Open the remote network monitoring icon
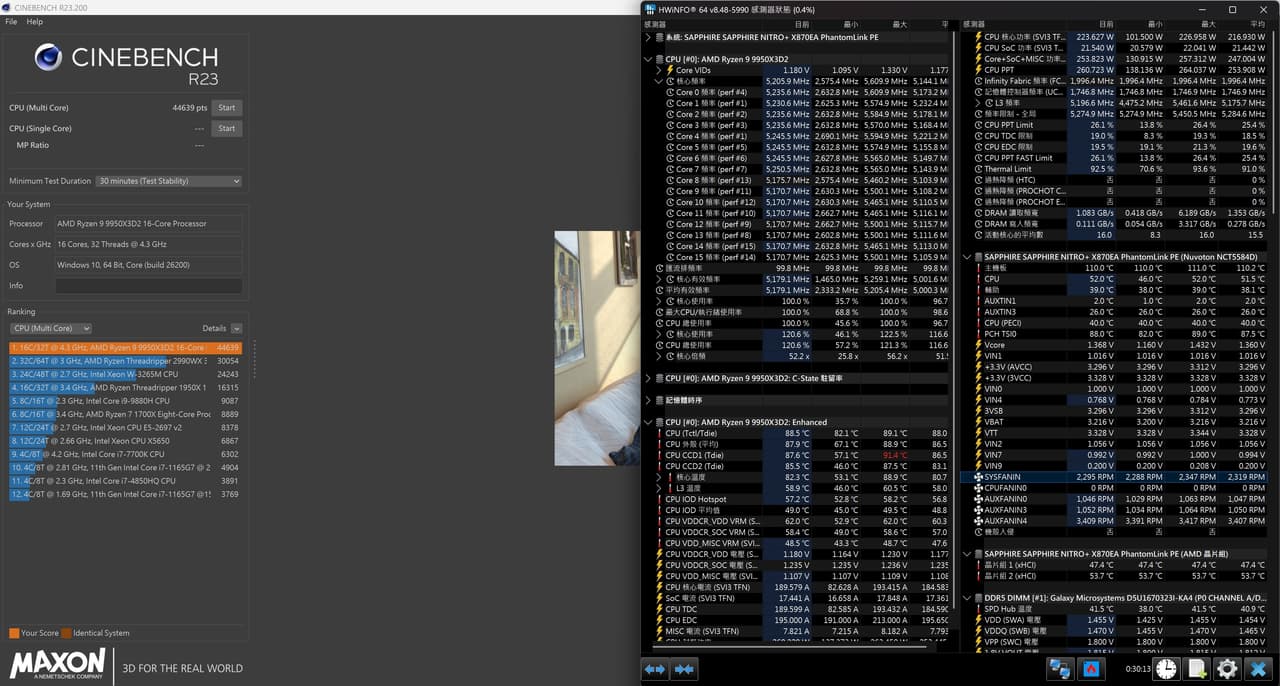This screenshot has width=1280, height=686. pyautogui.click(x=1060, y=669)
